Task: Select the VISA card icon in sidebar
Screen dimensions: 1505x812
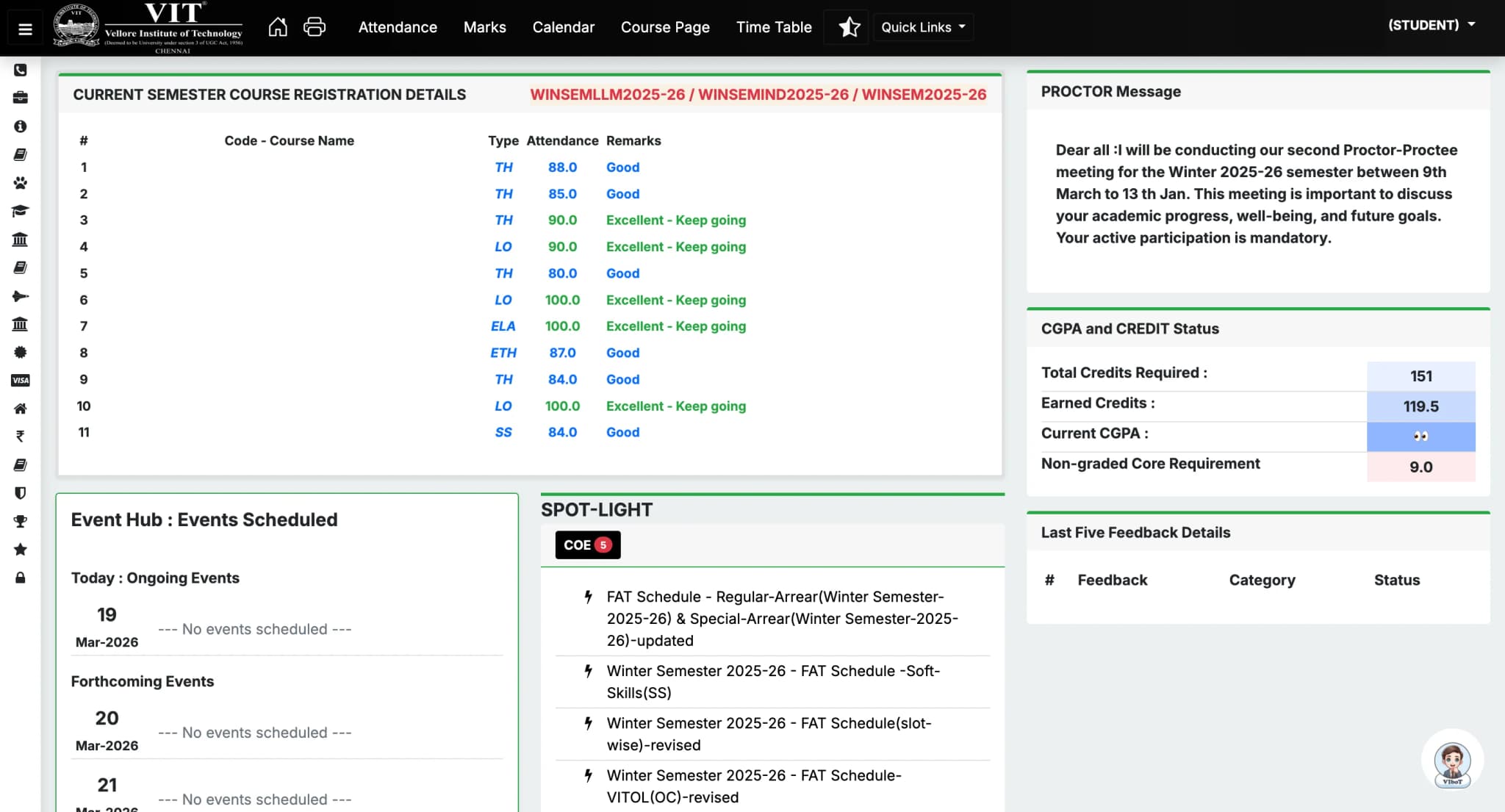Action: (x=21, y=380)
